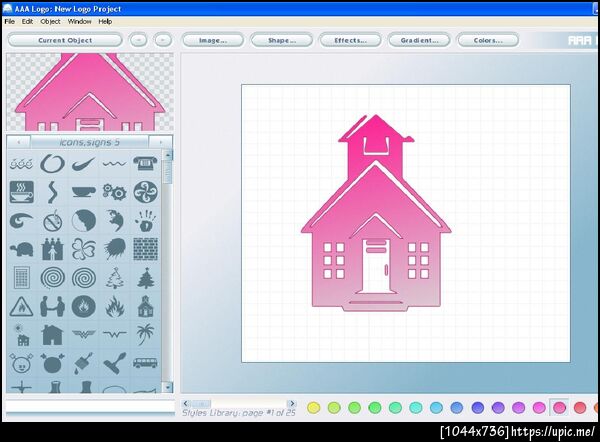The width and height of the screenshot is (600, 442).
Task: Apply the sky blue style swatch
Action: (436, 408)
